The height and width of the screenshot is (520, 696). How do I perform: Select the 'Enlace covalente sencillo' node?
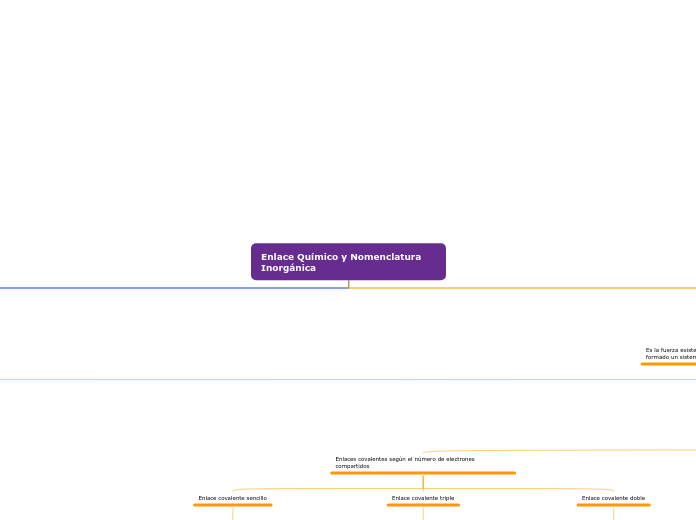tap(233, 498)
